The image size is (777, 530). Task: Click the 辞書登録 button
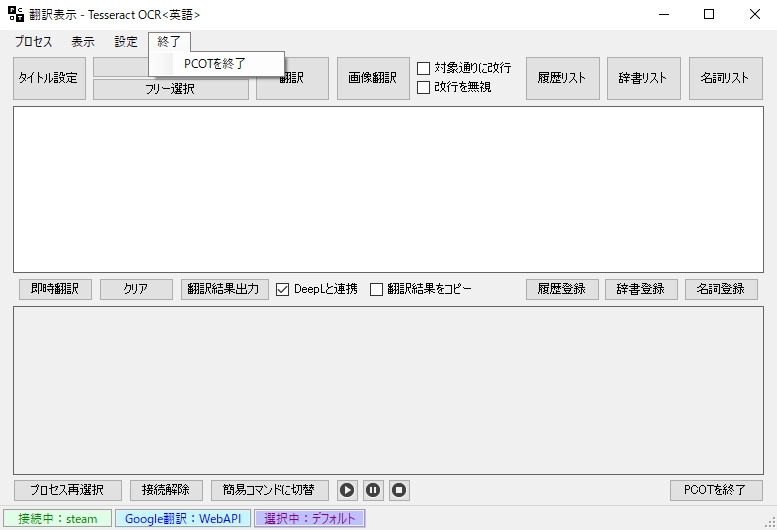(641, 289)
